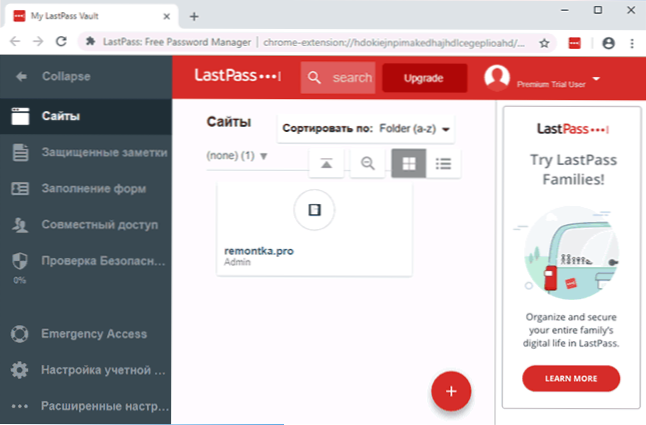Click the Emergency Access lifebuoy icon

click(x=19, y=334)
